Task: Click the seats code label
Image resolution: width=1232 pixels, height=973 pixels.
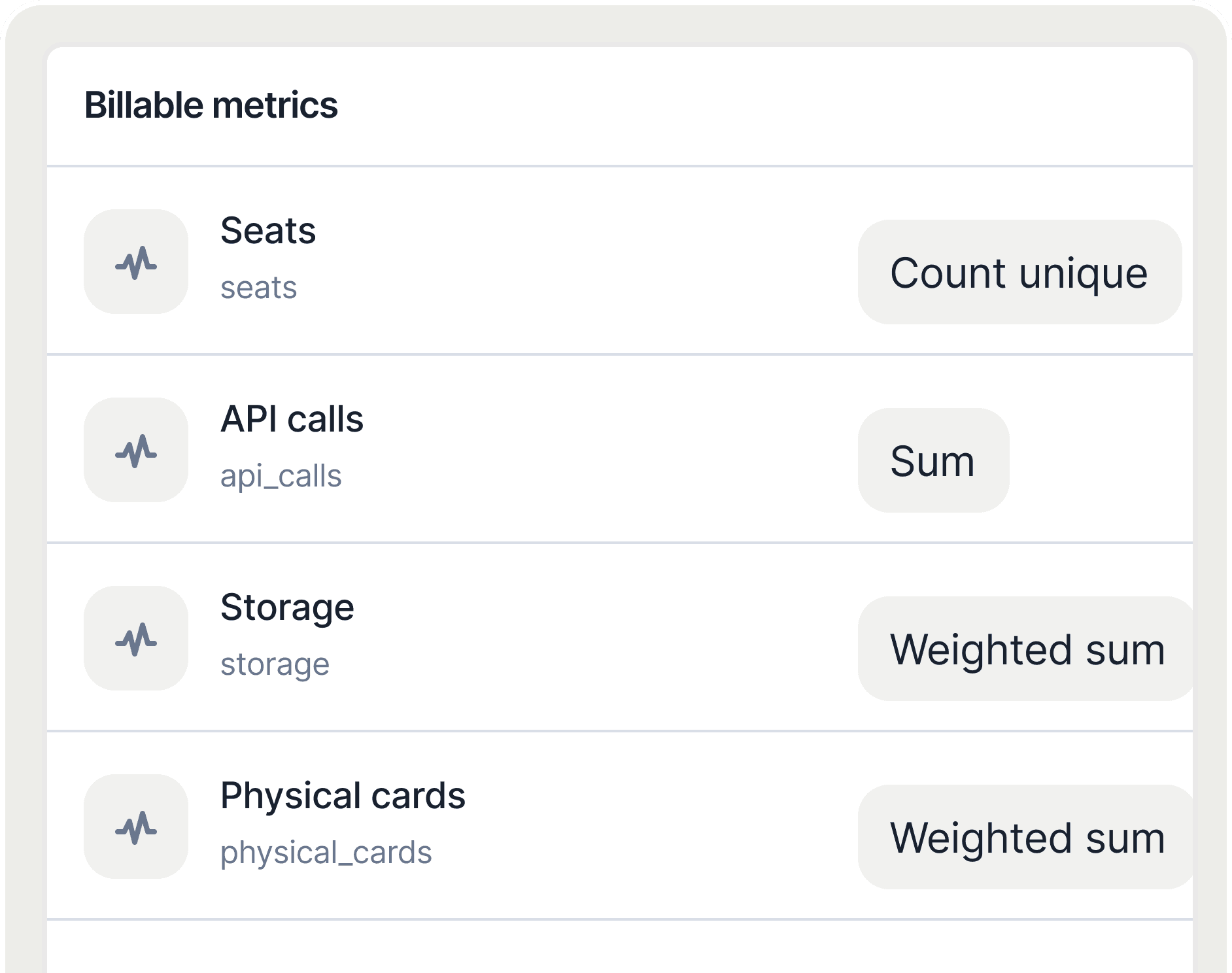Action: [x=259, y=287]
